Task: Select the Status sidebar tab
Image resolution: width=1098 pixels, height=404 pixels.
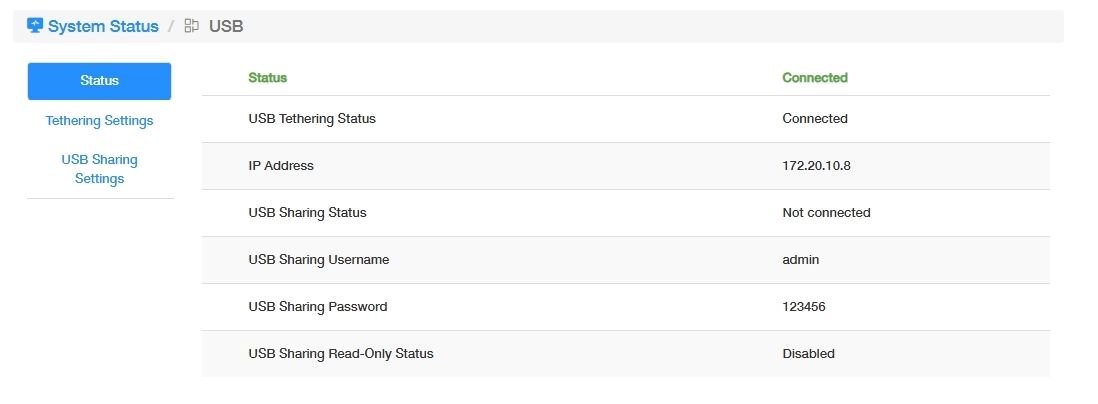Action: [99, 81]
